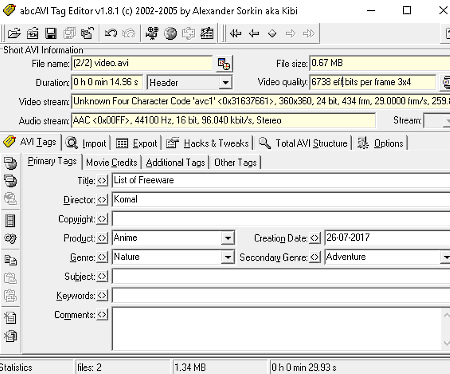Click the video camera toolbar icon
The height and width of the screenshot is (374, 450).
pos(152,33)
